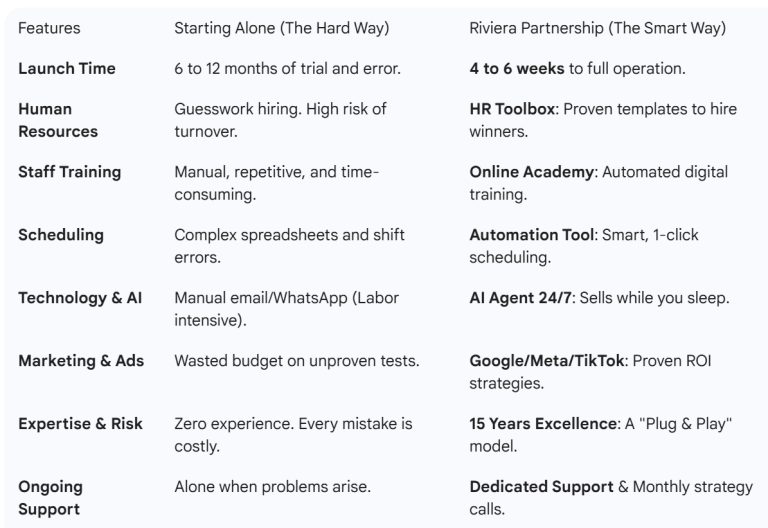Select "Starting Alone (The Hard Way)" header
The width and height of the screenshot is (768, 528).
(279, 28)
